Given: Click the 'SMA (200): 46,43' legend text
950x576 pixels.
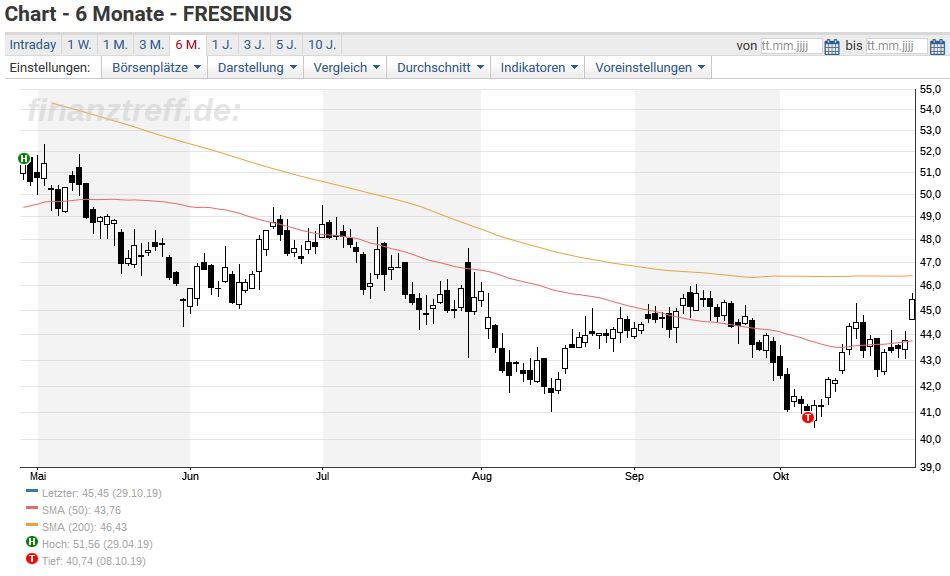Looking at the screenshot, I should point(84,528).
